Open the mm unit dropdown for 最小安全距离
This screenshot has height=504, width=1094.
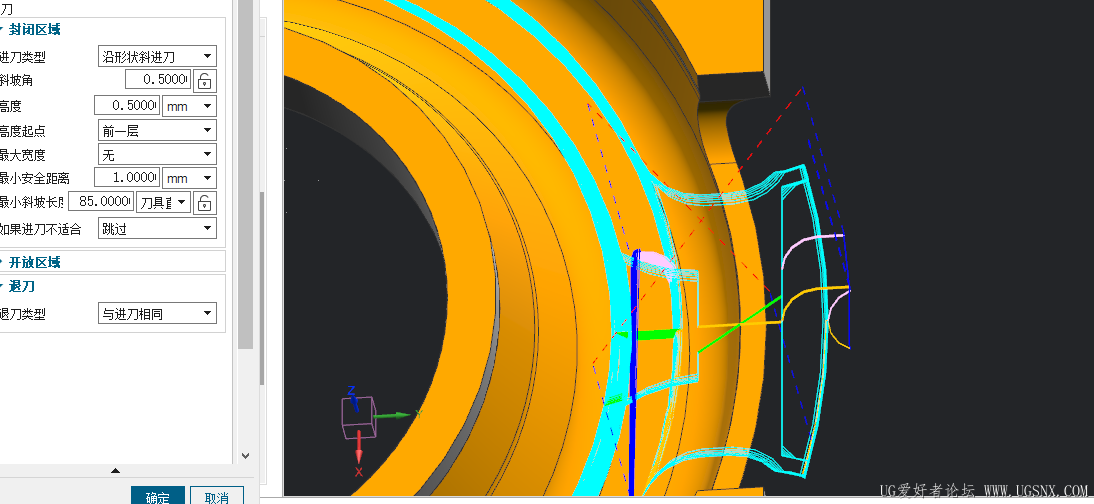(x=189, y=178)
